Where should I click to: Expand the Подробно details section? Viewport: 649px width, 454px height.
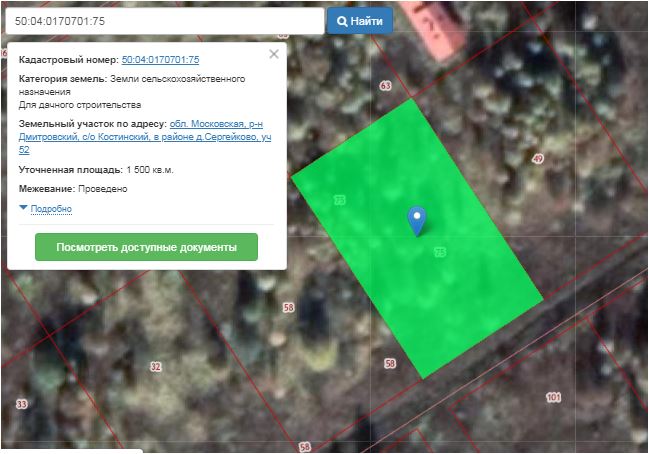[x=46, y=208]
